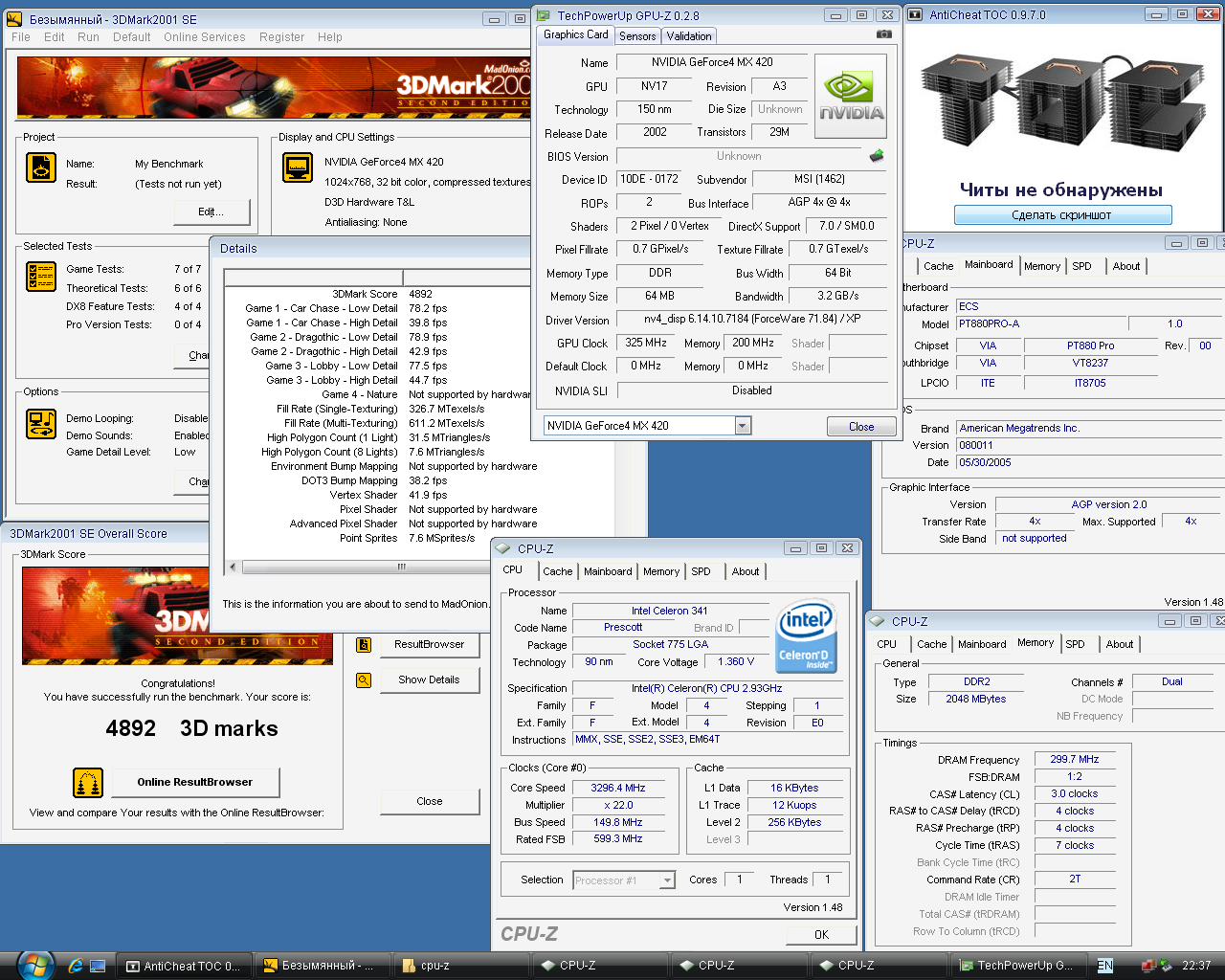The height and width of the screenshot is (980, 1225).
Task: Select the Graphics Card tab in GPU-Z
Action: pos(576,34)
